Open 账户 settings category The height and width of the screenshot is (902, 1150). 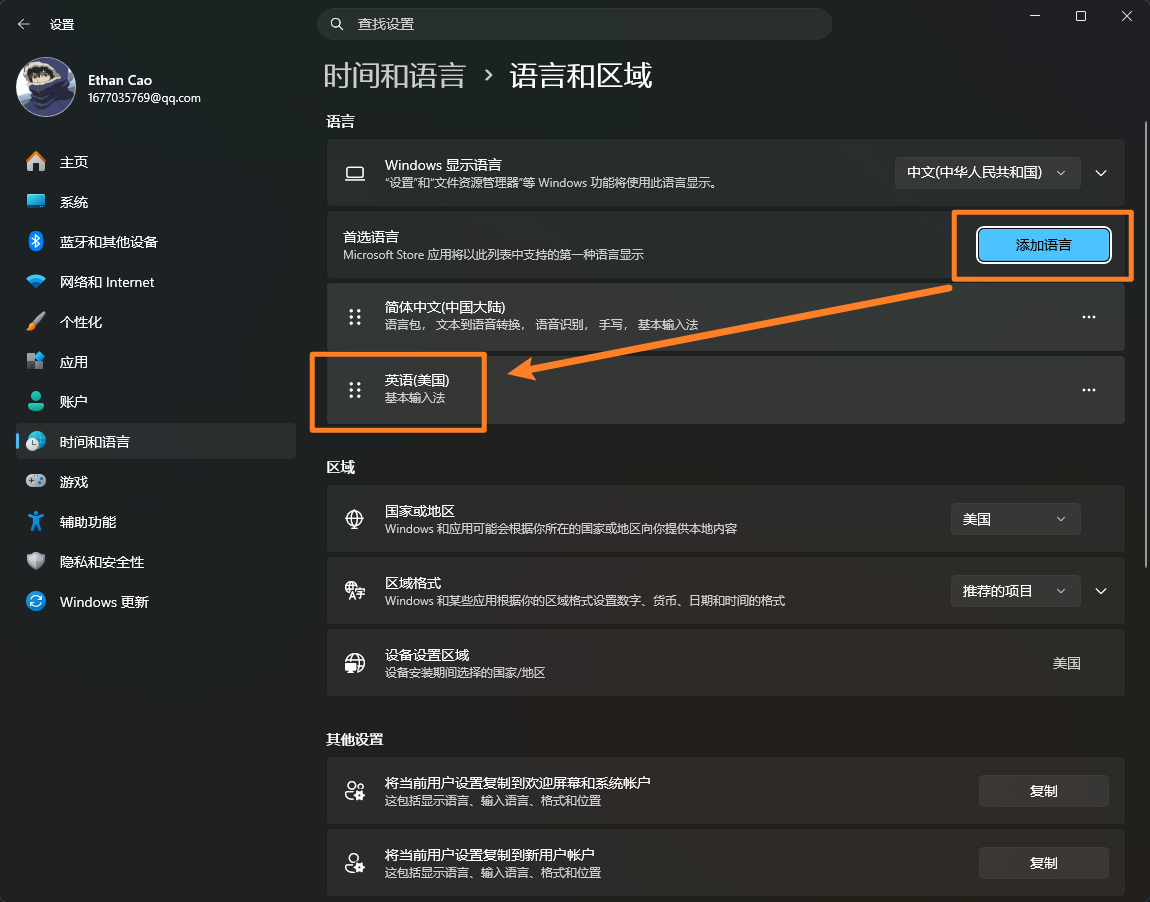[155, 401]
